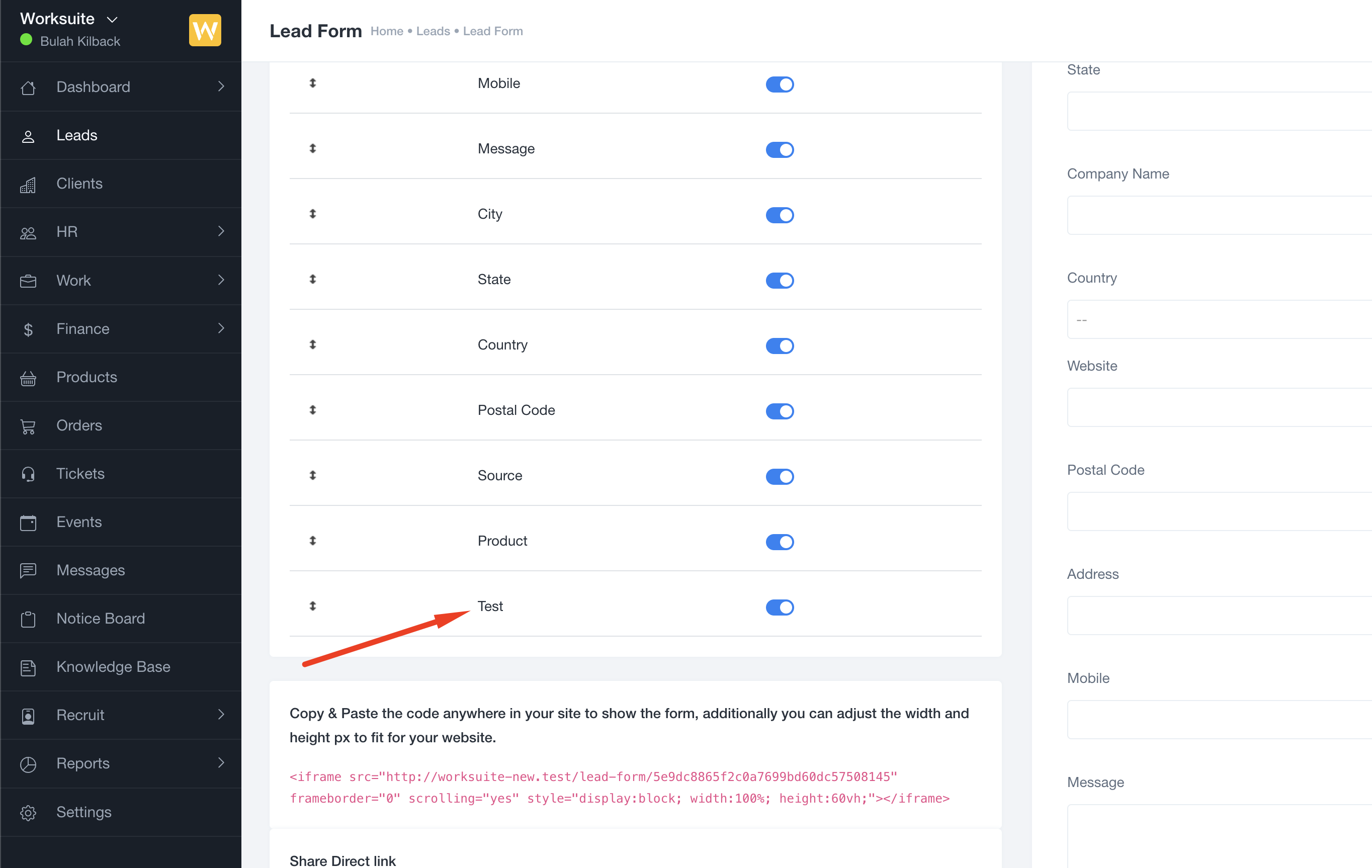Click the Products basket icon
Screen dimensions: 1372x868
click(28, 378)
